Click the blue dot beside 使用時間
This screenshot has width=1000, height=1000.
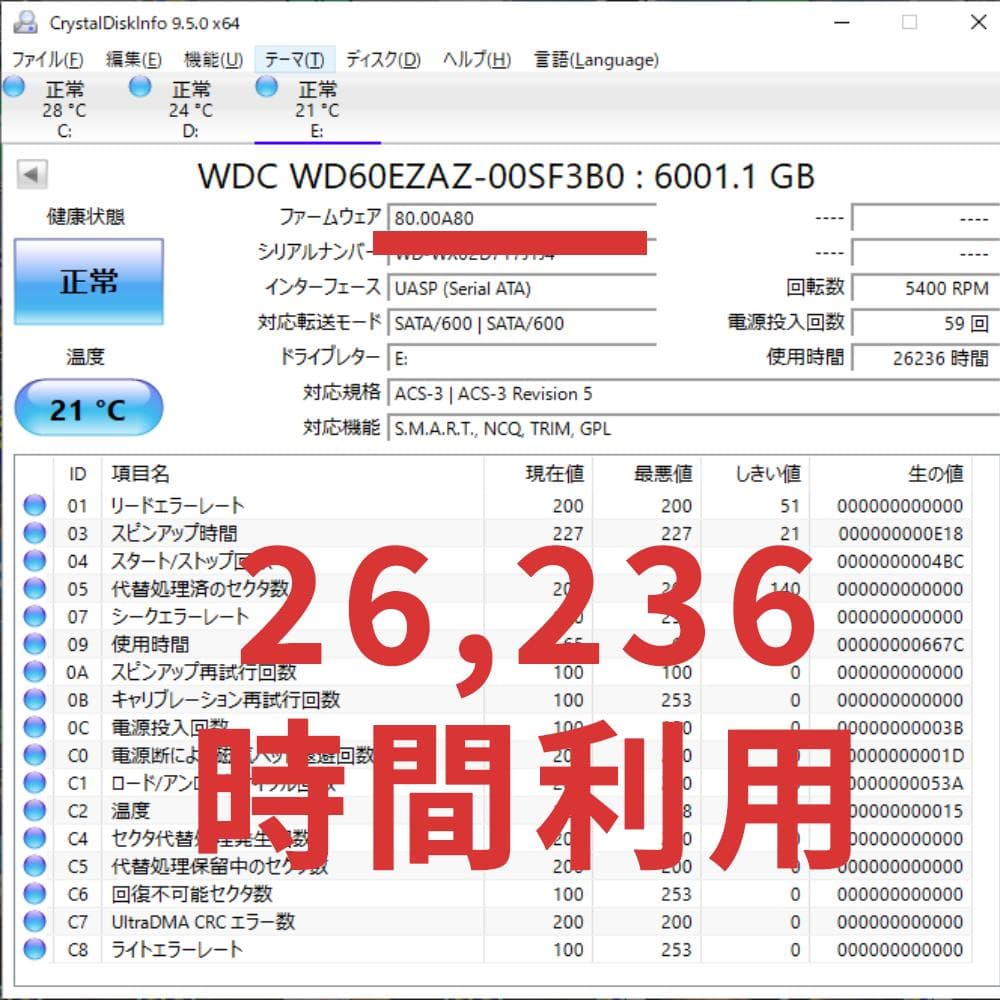(x=34, y=645)
